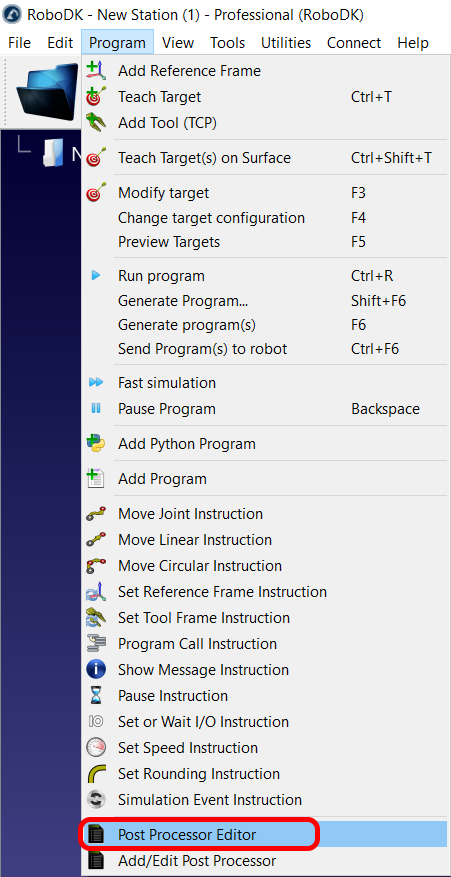Click the Shift+F6 shortcut text
451x877 pixels.
click(x=378, y=301)
